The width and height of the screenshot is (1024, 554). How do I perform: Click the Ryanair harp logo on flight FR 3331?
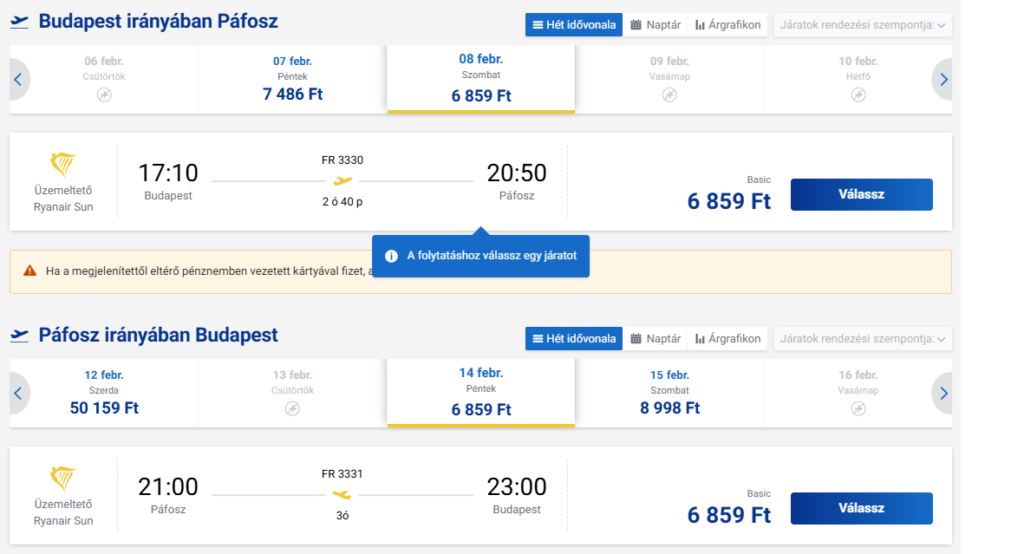point(63,479)
